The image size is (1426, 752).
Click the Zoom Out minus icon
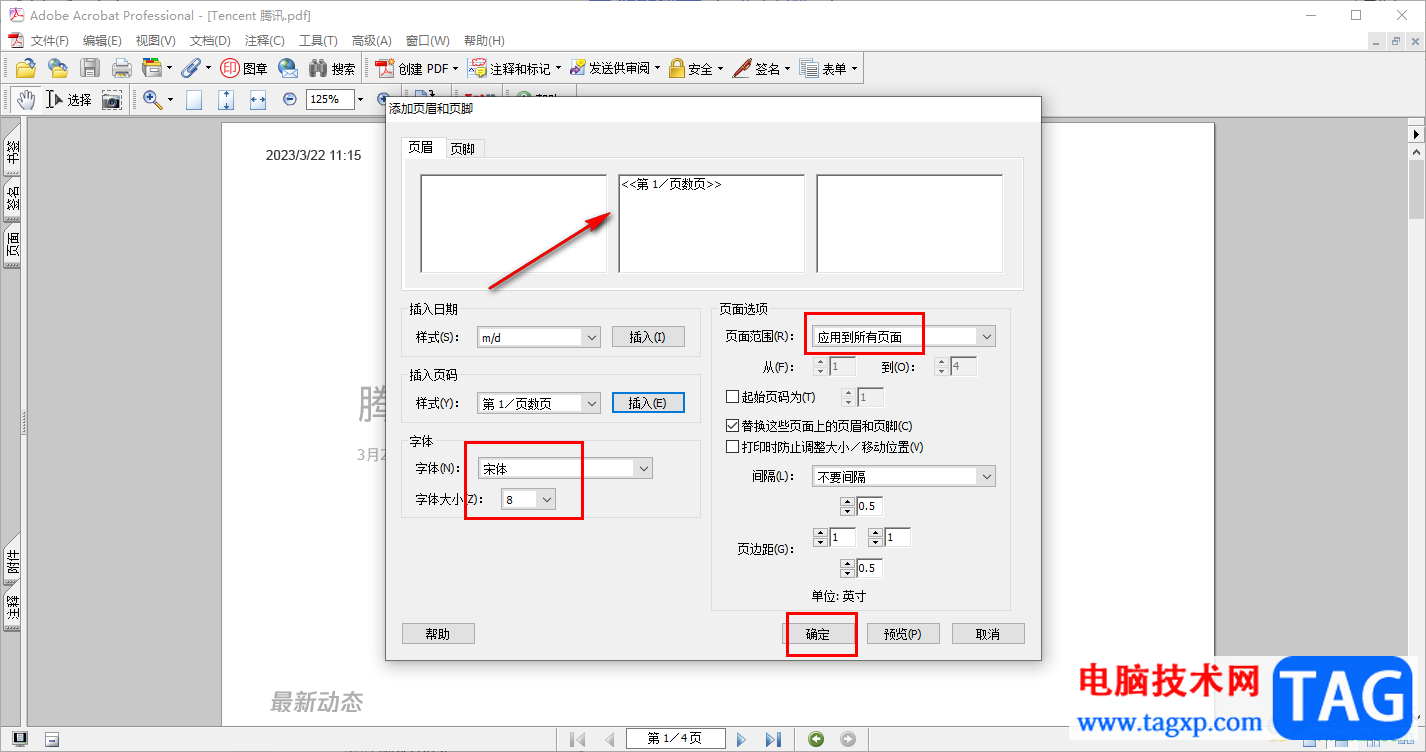click(x=290, y=99)
